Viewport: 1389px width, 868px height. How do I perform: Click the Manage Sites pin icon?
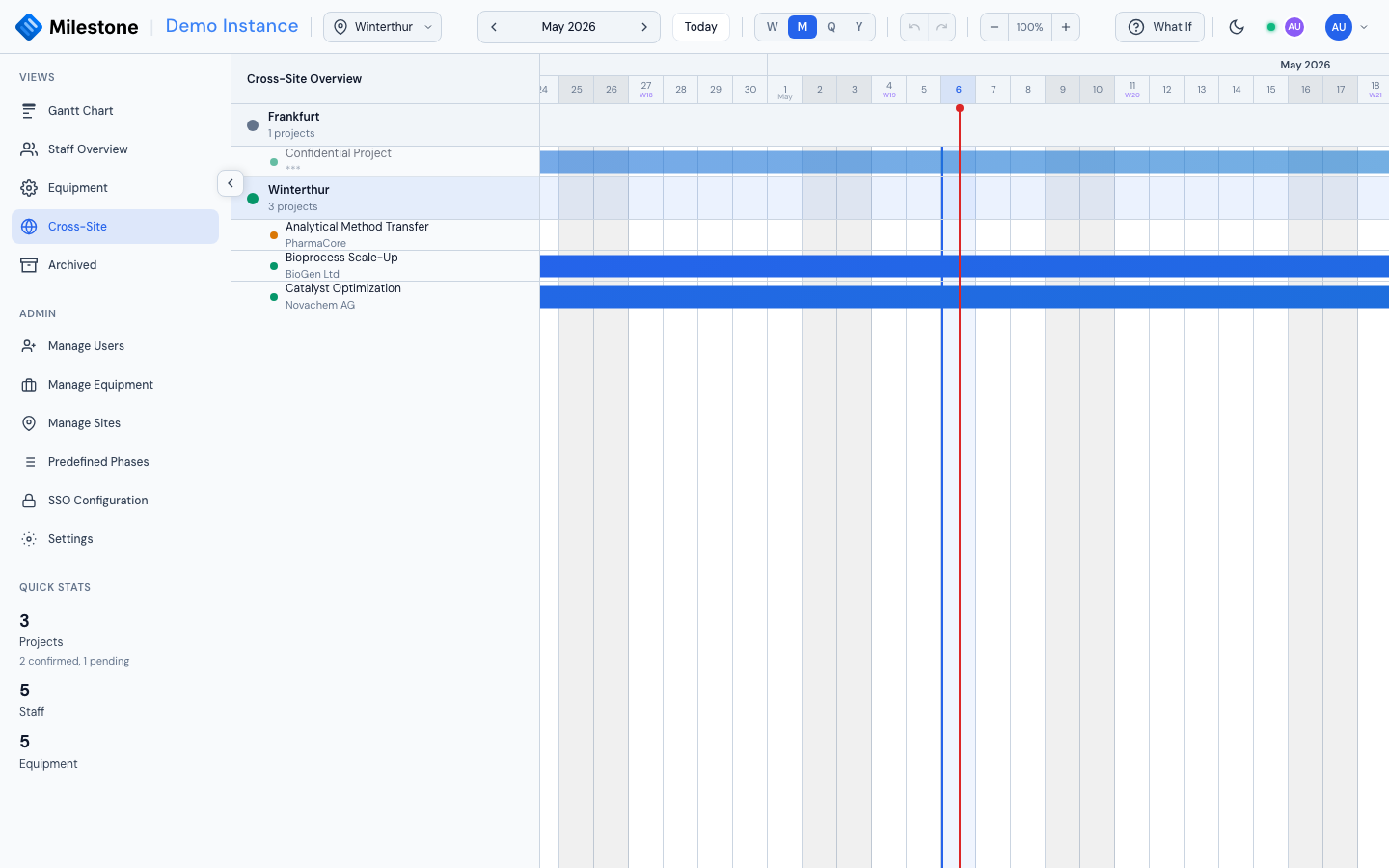click(x=29, y=423)
